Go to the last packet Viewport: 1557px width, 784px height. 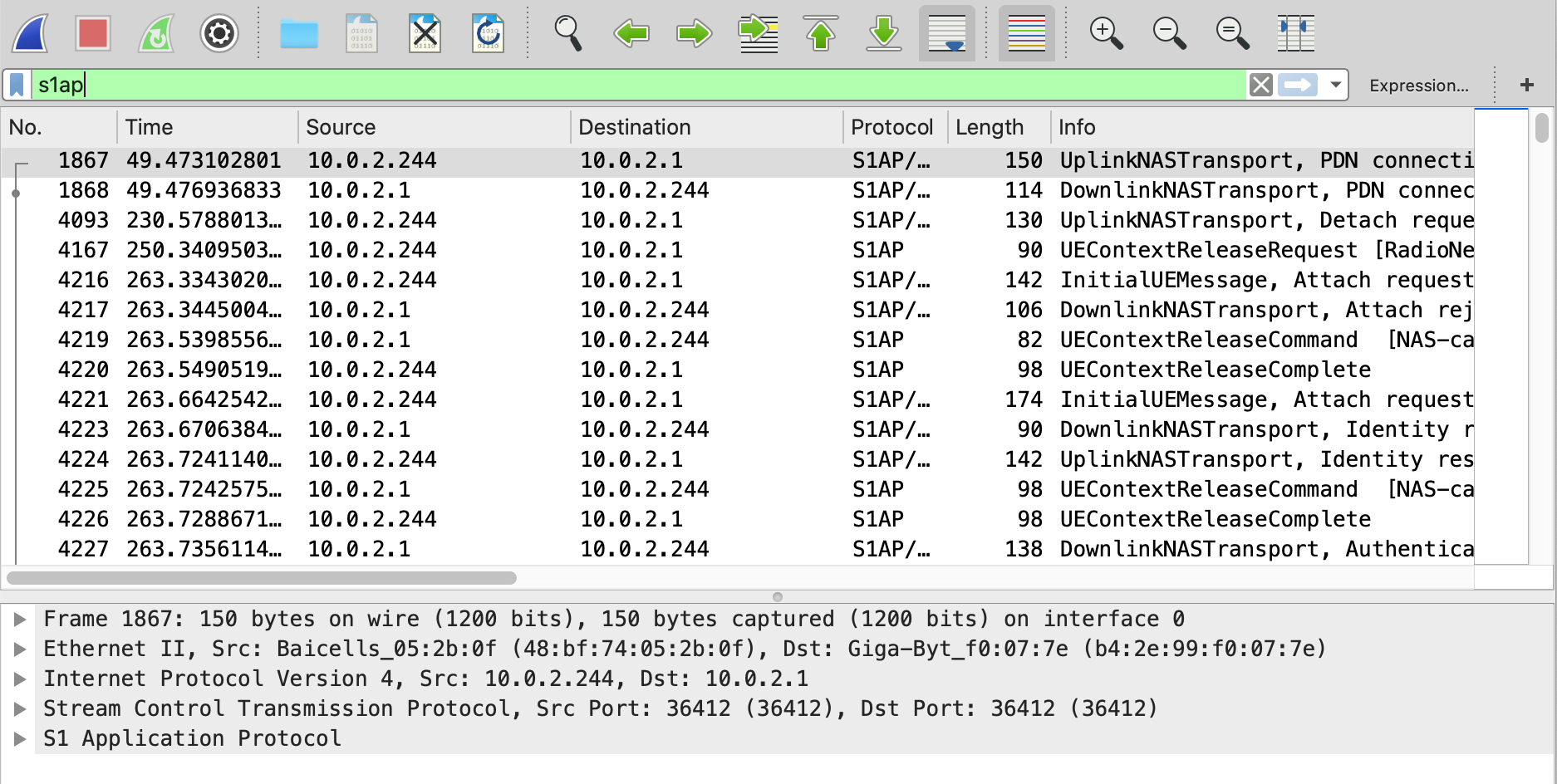pos(883,33)
